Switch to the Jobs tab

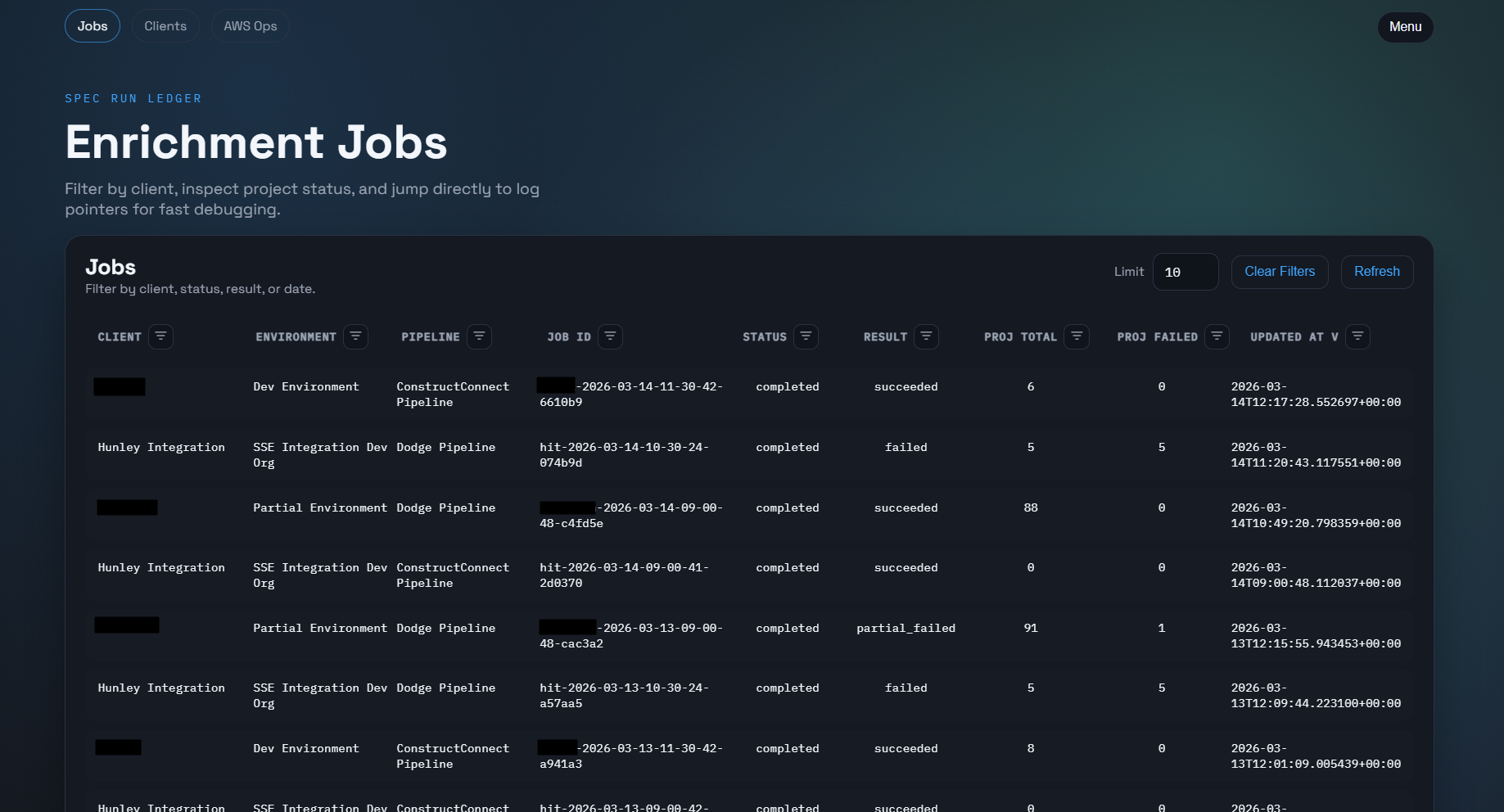[x=93, y=26]
